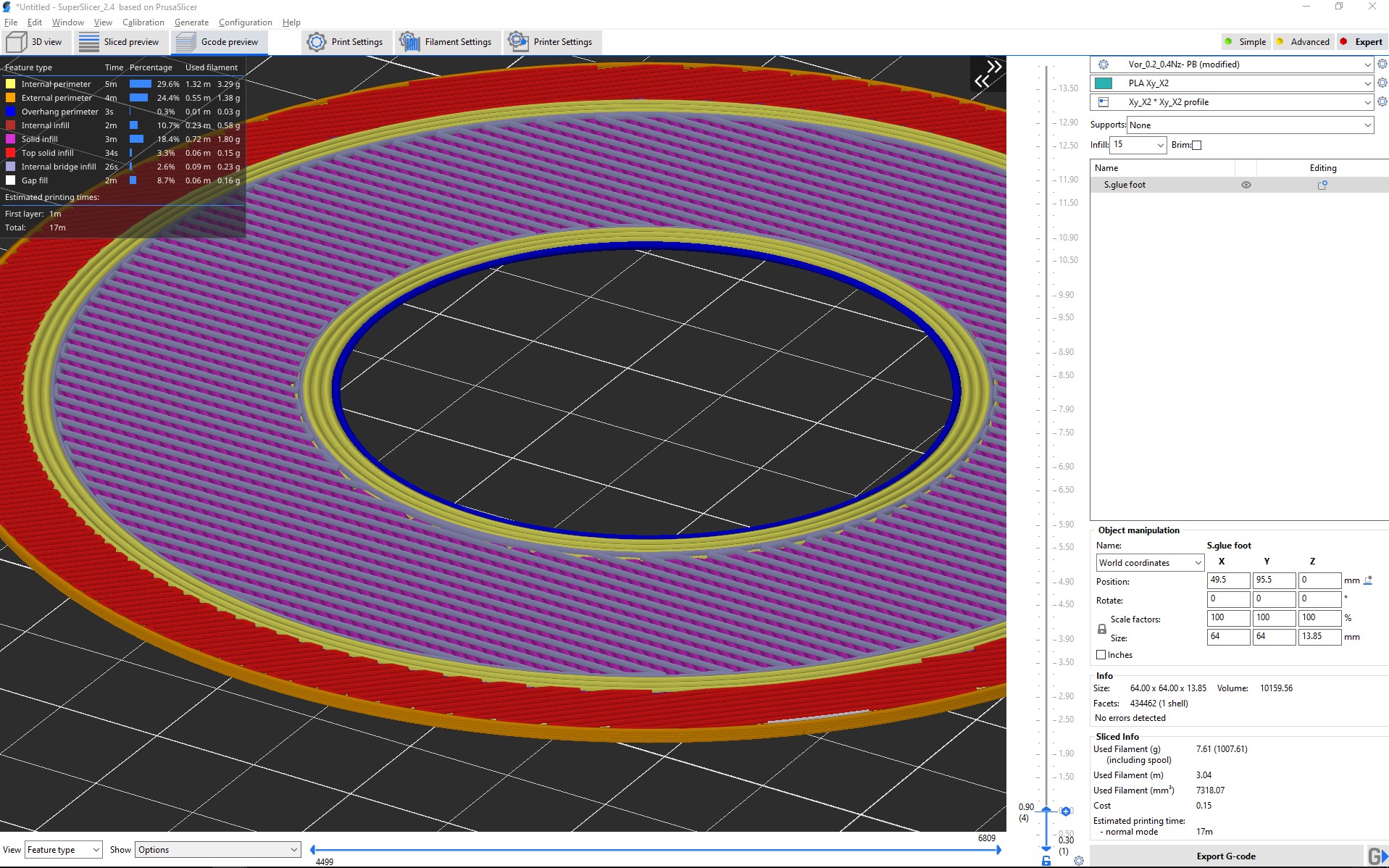
Task: Enable the Brim checkbox
Action: tap(1196, 145)
